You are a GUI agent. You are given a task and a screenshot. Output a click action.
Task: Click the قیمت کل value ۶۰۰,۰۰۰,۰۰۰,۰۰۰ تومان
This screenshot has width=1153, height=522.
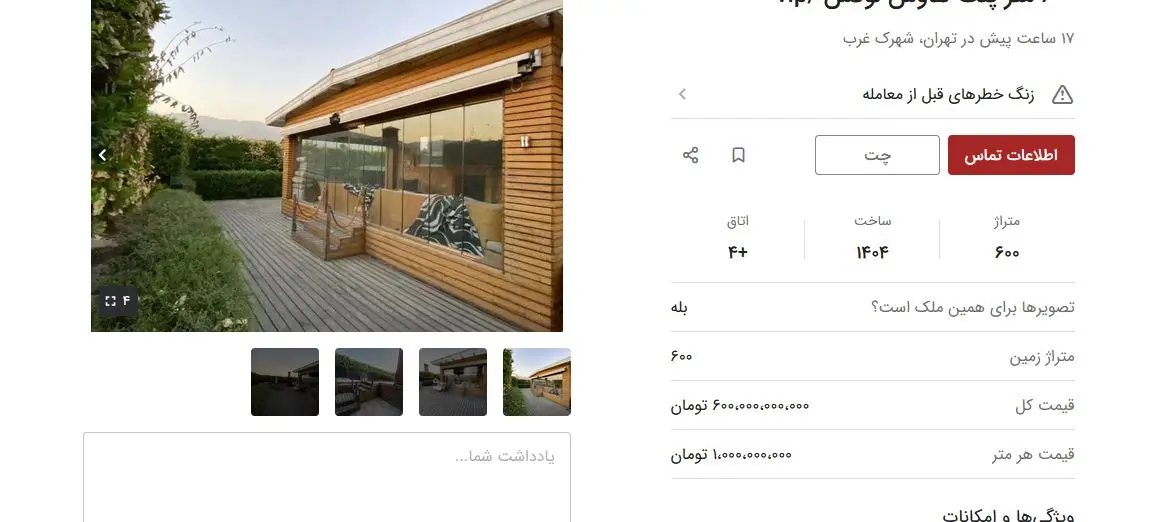click(x=740, y=405)
